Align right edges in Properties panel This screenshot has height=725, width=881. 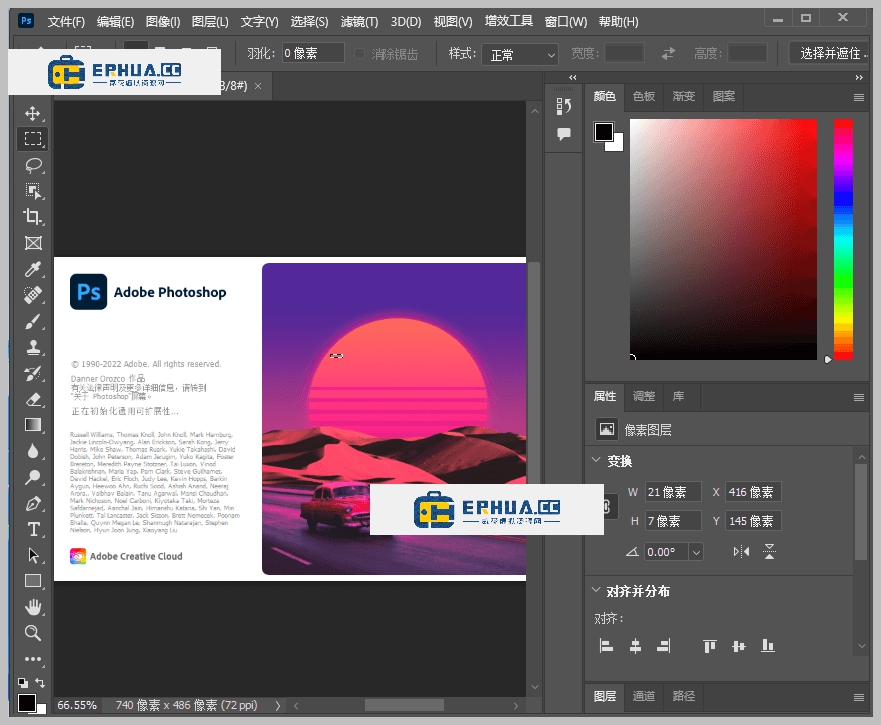[664, 646]
